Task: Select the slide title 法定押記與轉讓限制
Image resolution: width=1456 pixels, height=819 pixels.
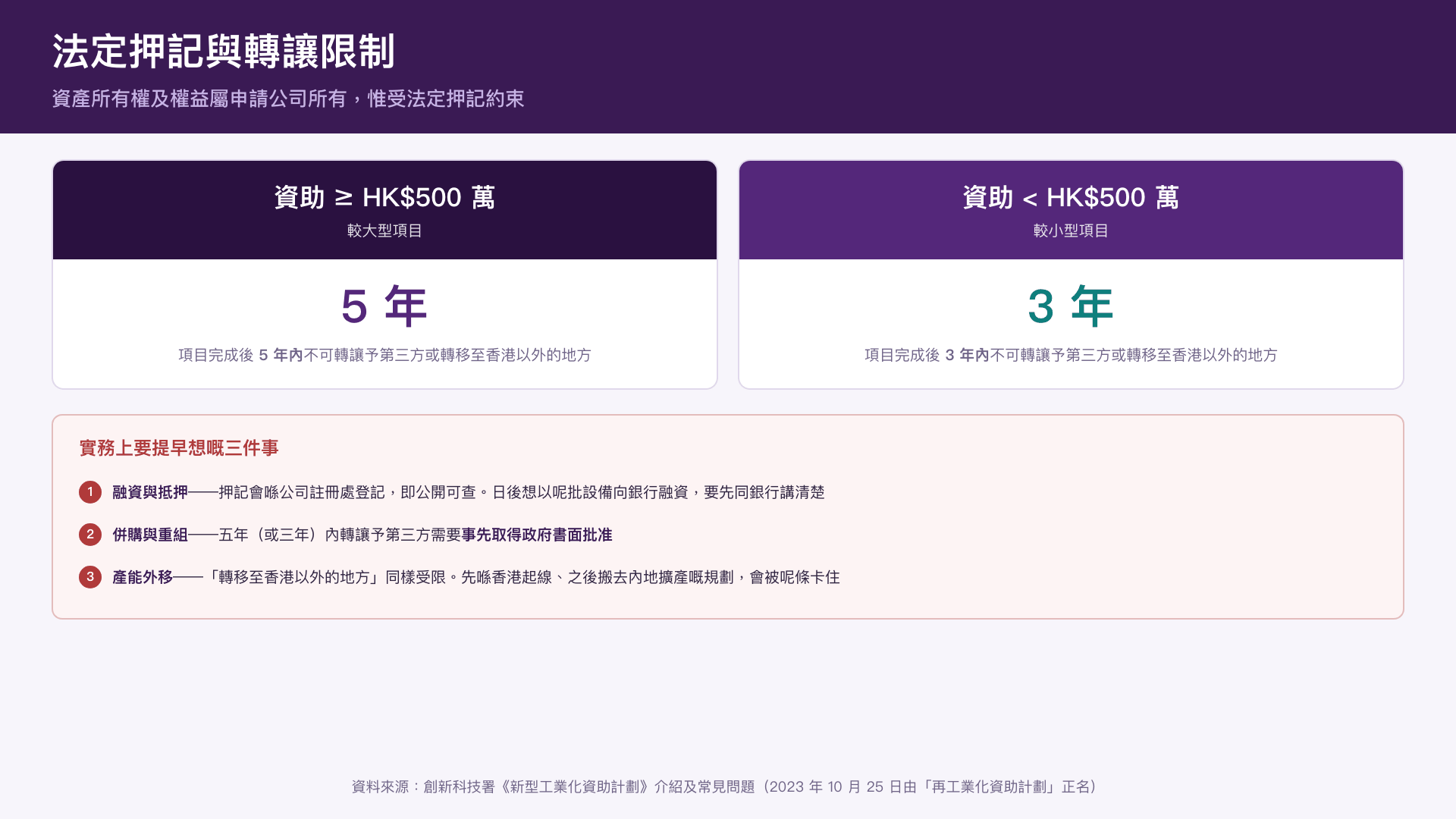Action: (224, 52)
